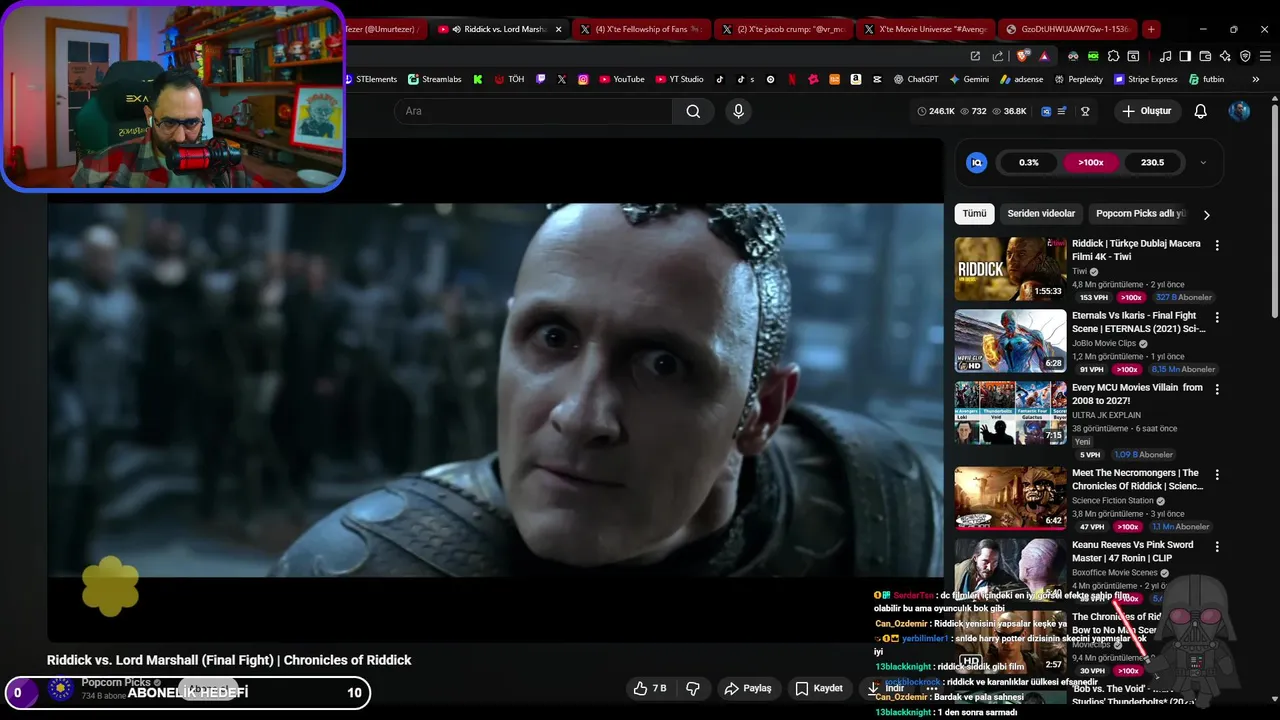Open Every MCU Movies Villain thumbnail
The height and width of the screenshot is (720, 1280).
[1010, 413]
